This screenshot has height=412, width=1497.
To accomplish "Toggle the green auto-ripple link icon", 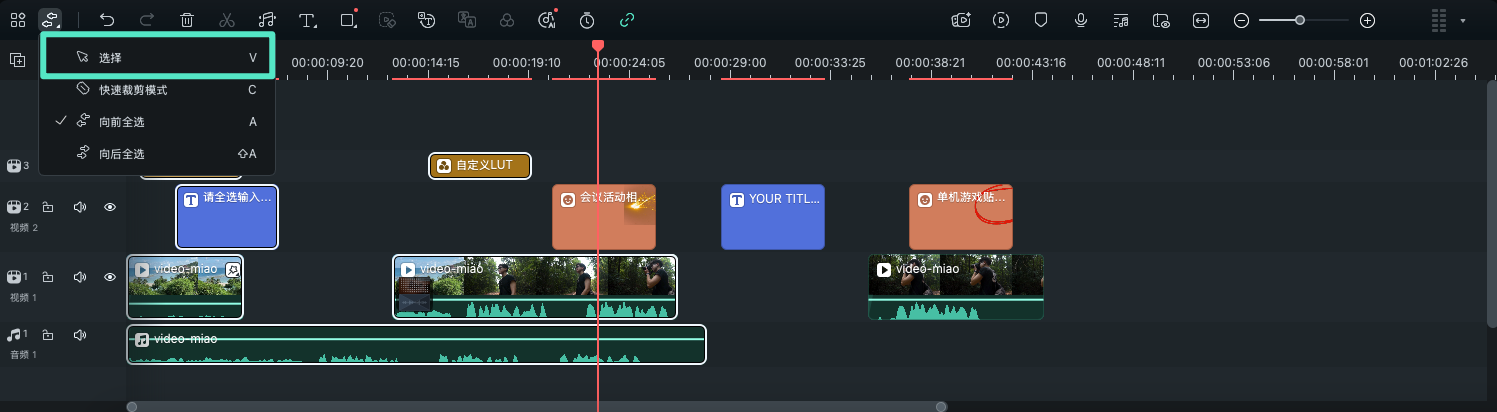I will pos(627,20).
